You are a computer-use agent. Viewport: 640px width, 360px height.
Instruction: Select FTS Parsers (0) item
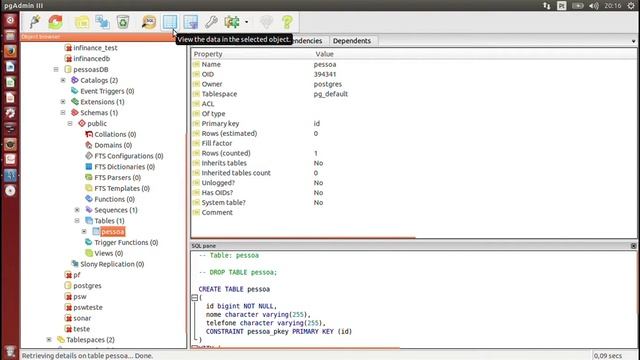tap(118, 178)
